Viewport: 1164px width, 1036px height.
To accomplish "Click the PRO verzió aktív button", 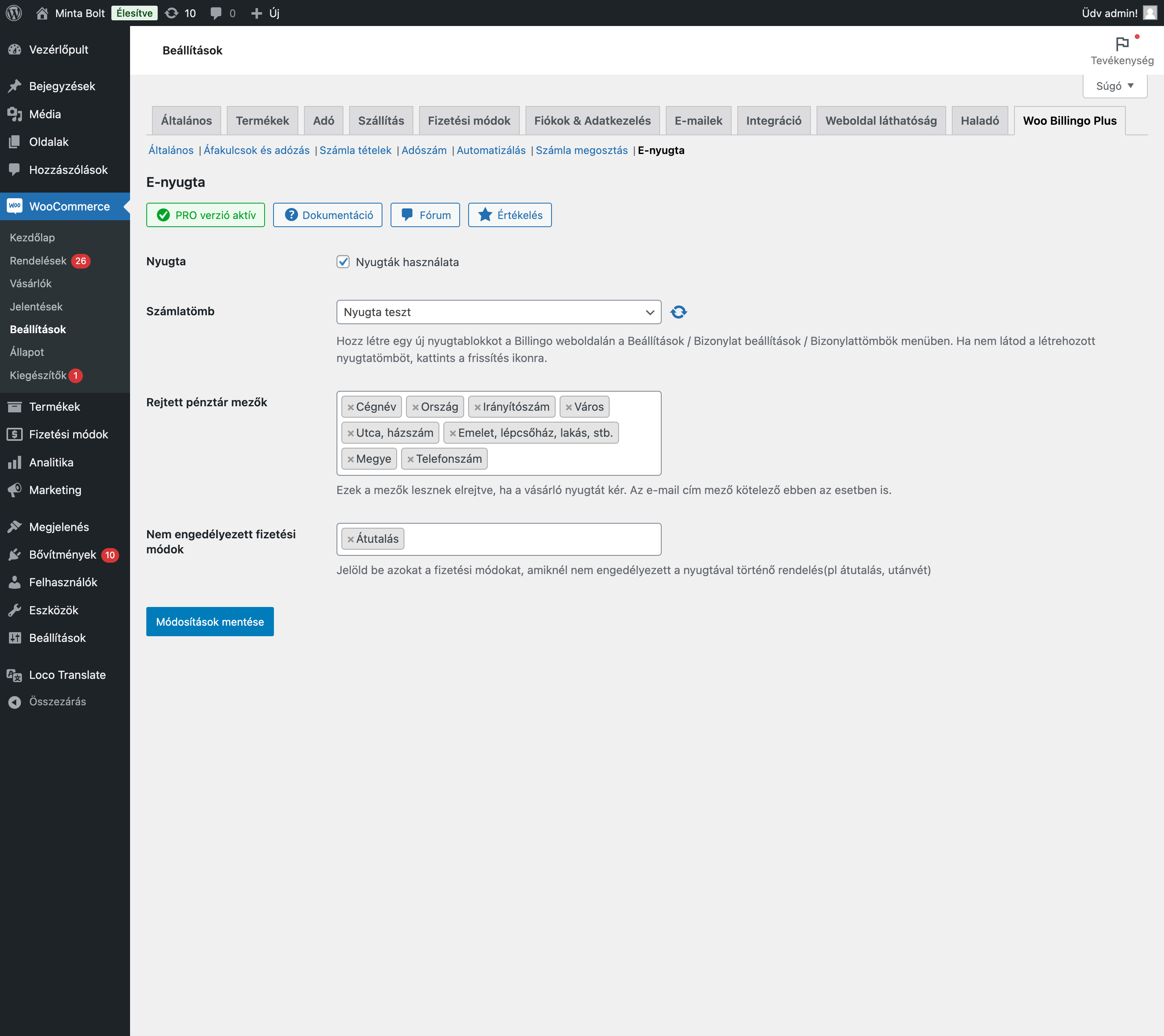I will pos(206,215).
